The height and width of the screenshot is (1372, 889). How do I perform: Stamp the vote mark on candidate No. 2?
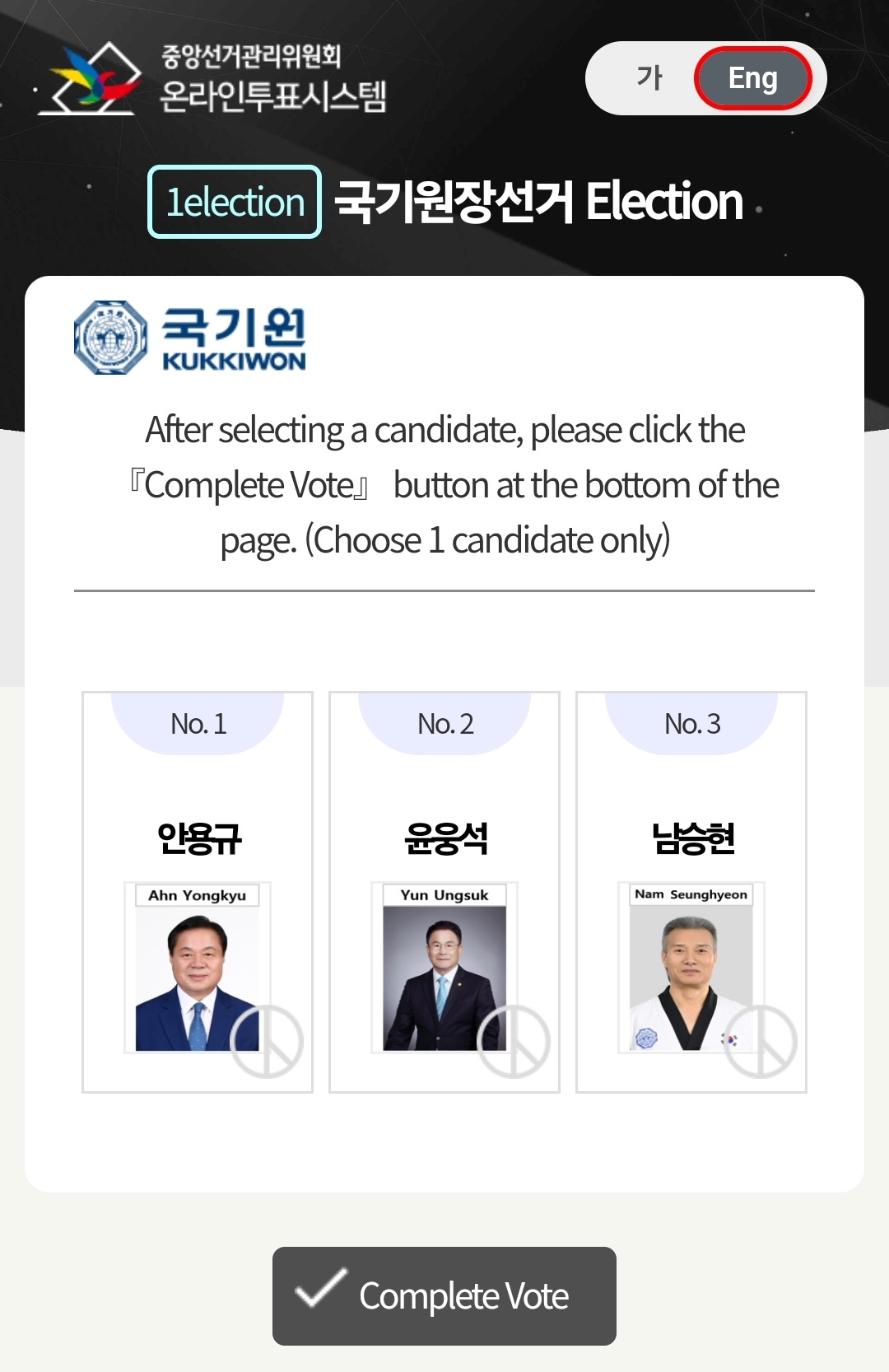[x=514, y=1041]
